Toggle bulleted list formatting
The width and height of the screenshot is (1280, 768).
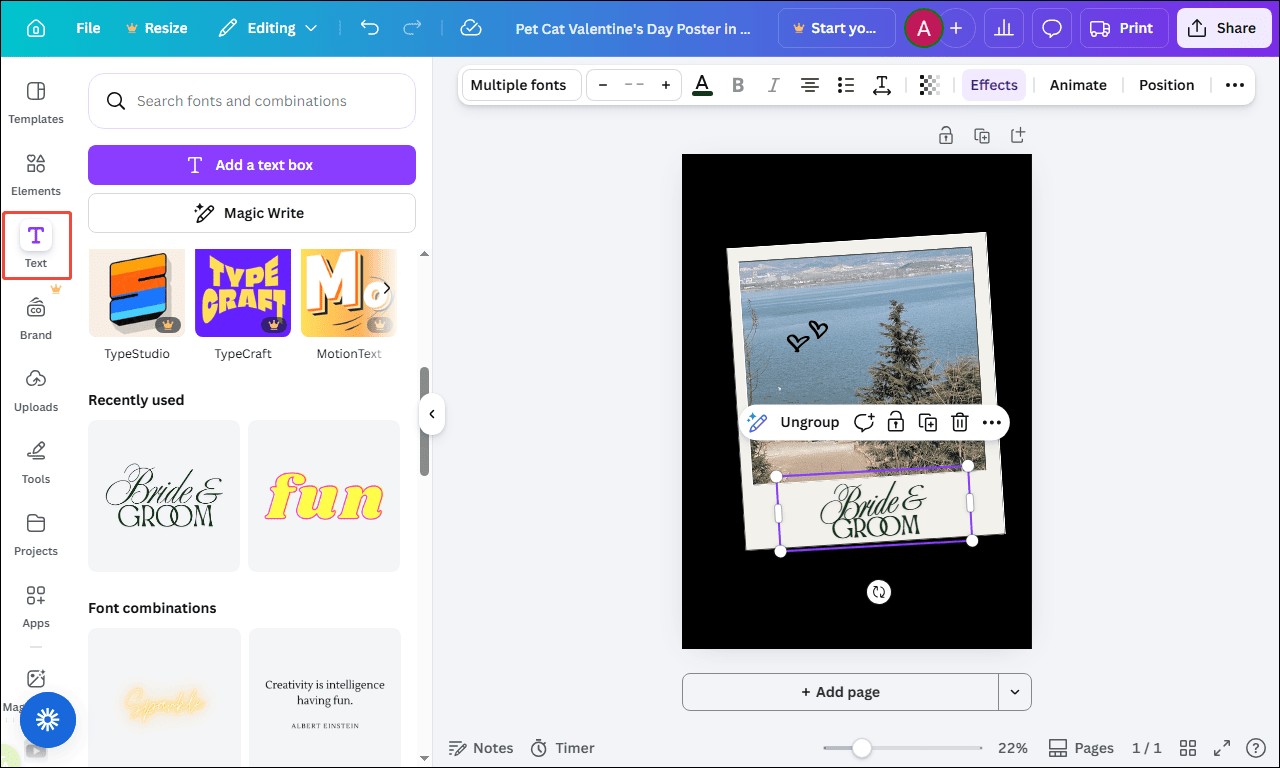coord(845,85)
